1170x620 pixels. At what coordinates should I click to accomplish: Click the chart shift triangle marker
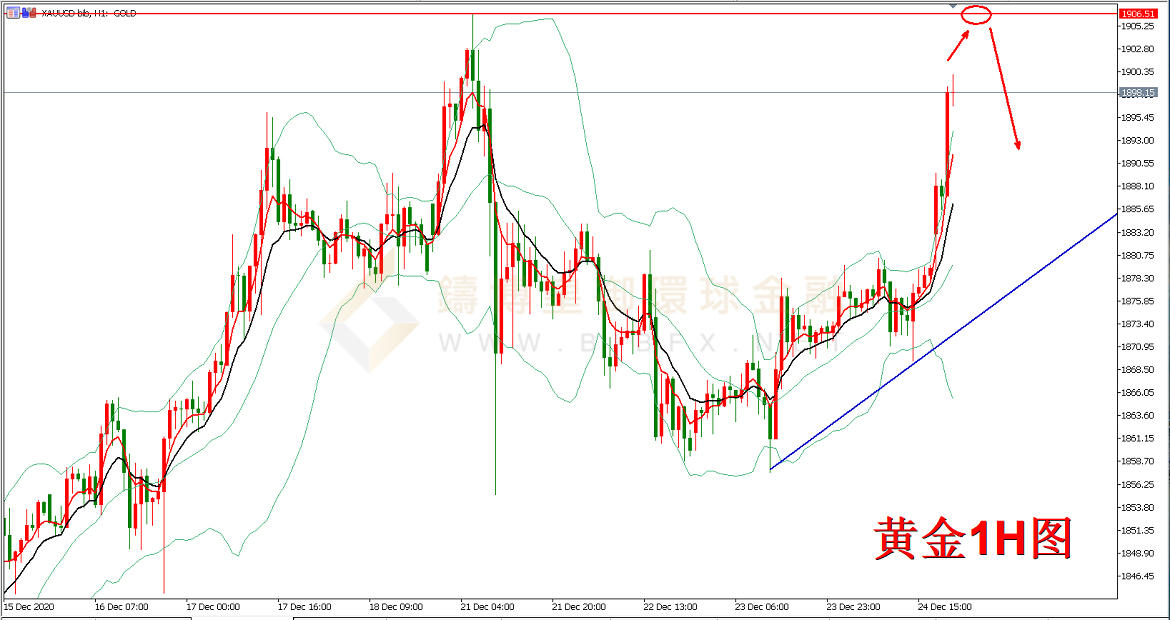(953, 7)
